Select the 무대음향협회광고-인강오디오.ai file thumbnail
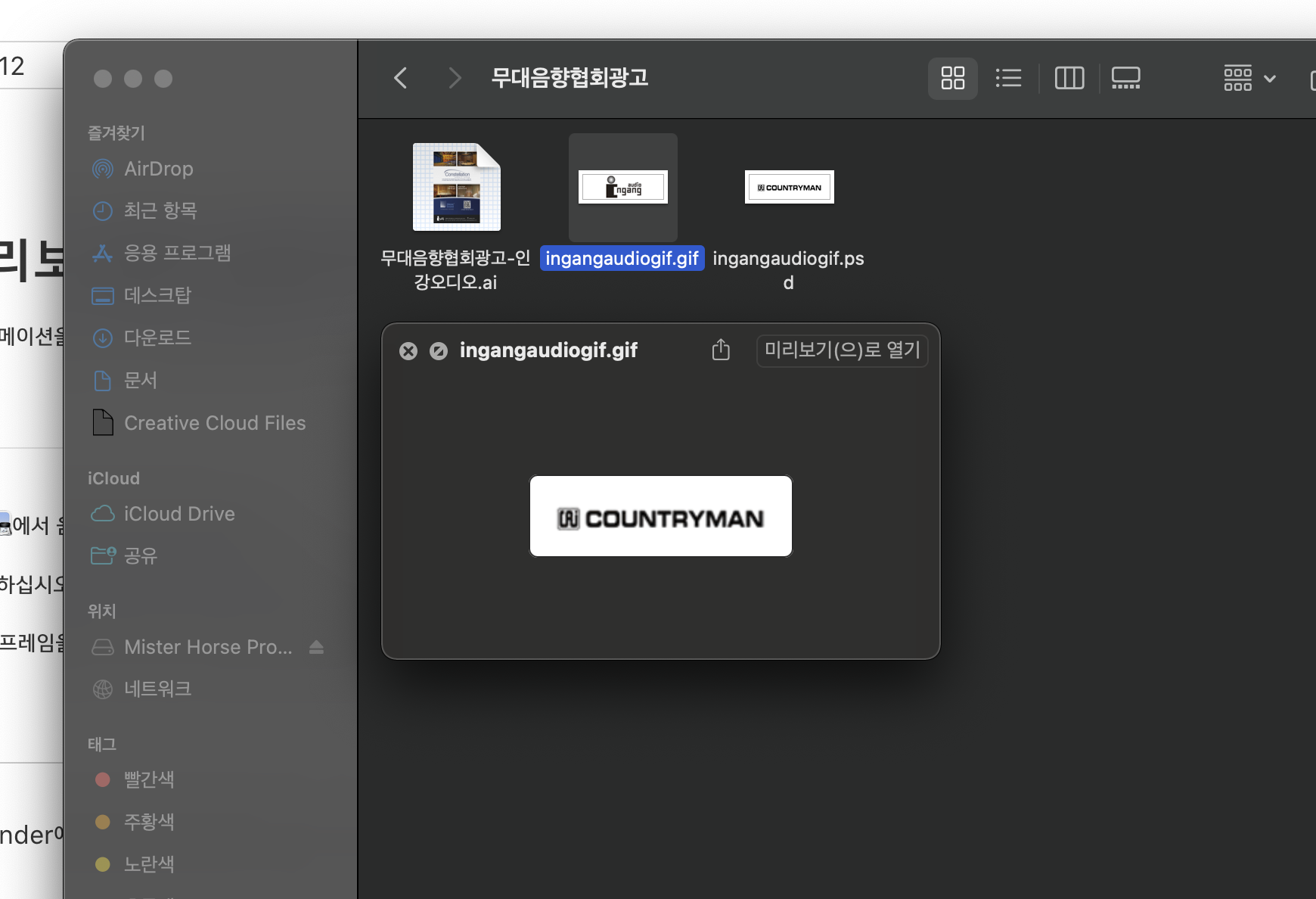Screen dimensions: 1316x899 tap(456, 187)
